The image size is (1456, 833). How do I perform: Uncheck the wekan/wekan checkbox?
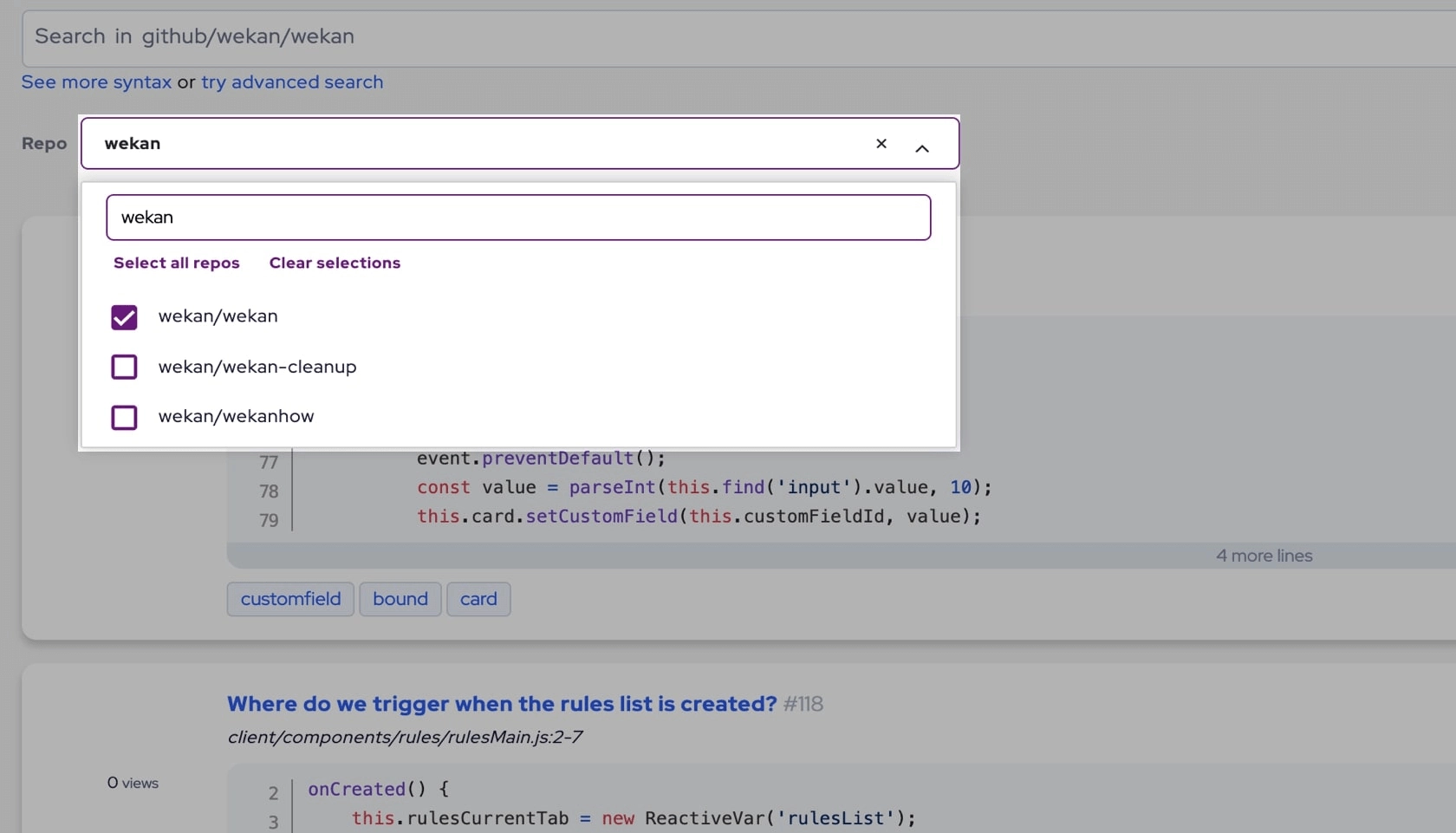pyautogui.click(x=124, y=317)
